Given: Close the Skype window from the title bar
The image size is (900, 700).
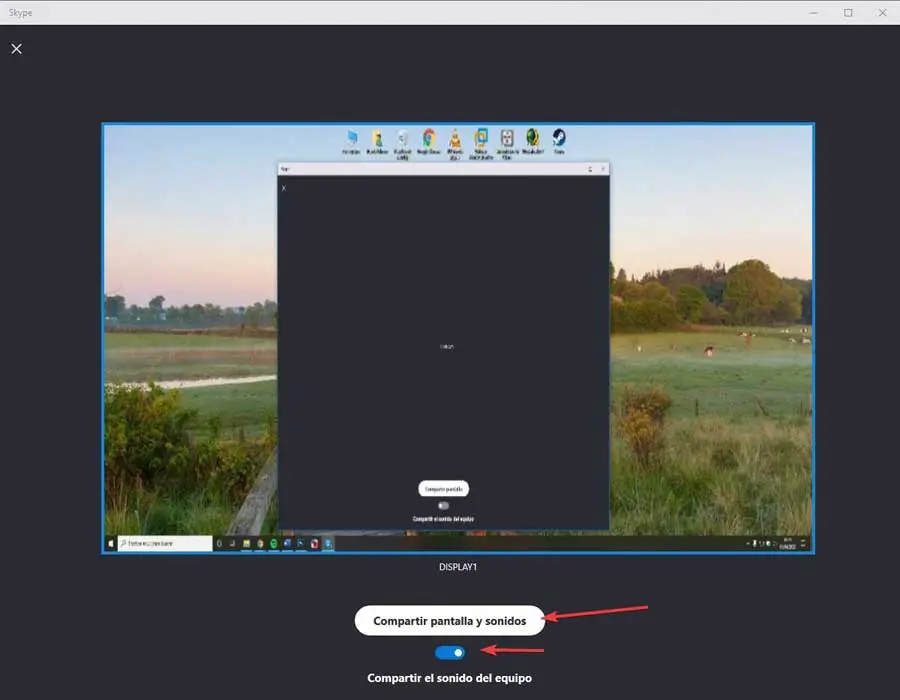Looking at the screenshot, I should click(882, 13).
